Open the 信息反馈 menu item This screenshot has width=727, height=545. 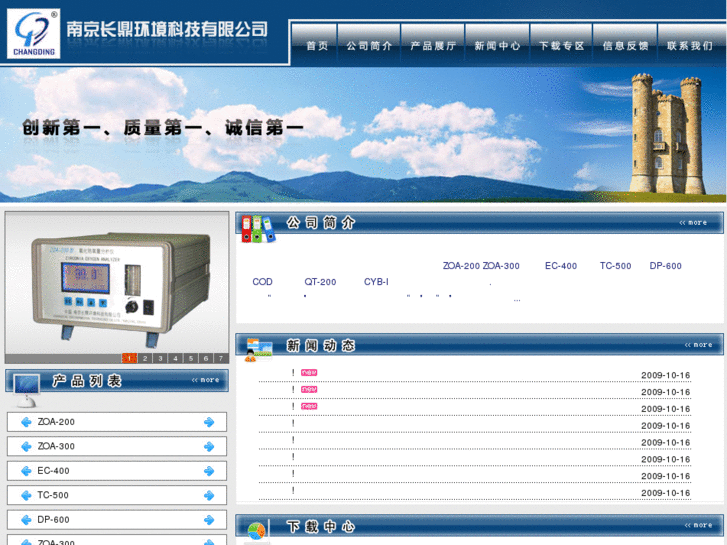625,45
